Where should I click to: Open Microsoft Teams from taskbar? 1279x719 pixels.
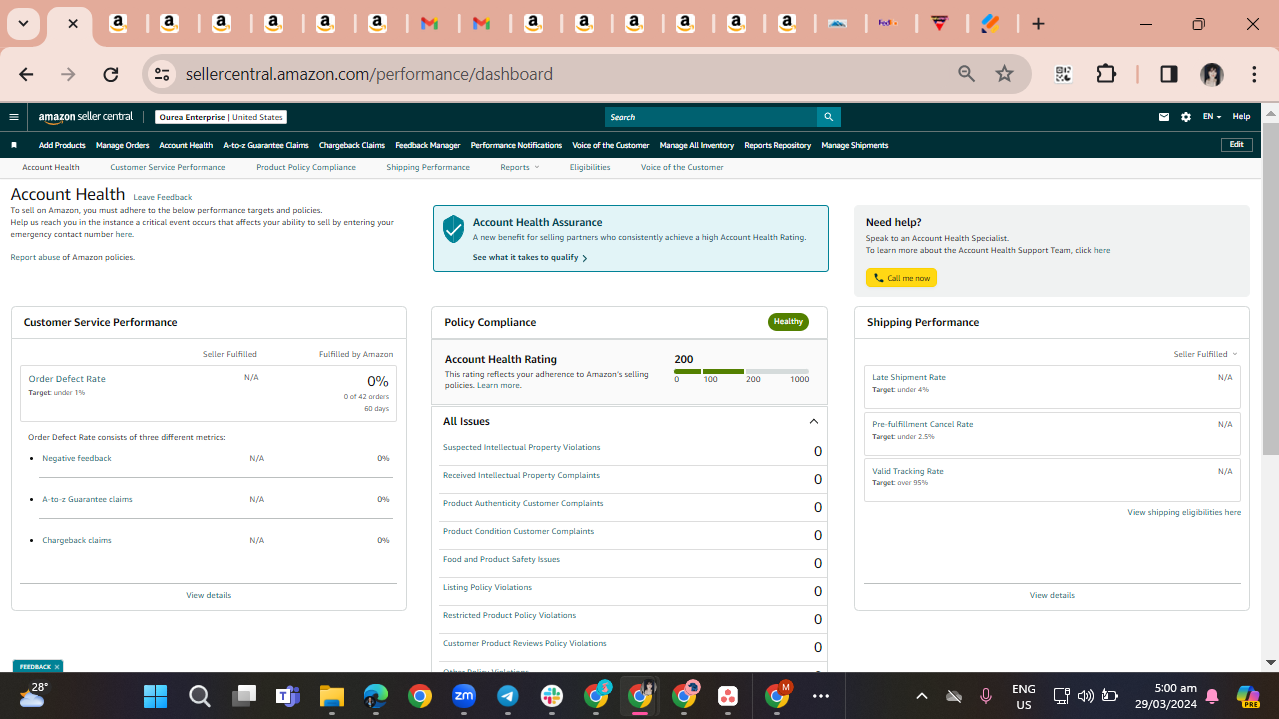(x=287, y=696)
